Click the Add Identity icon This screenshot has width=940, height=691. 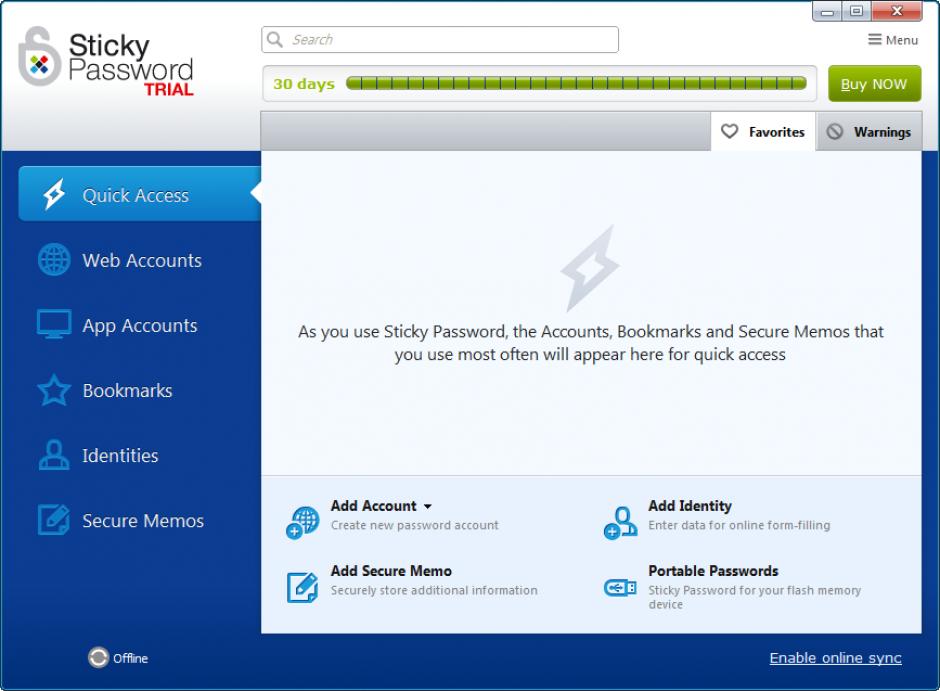pos(620,522)
